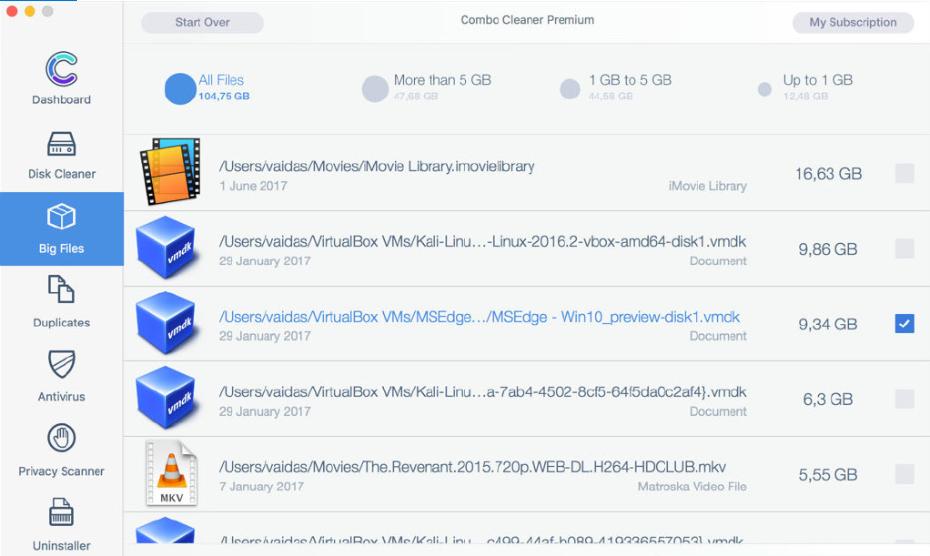Open the Dashboard sidebar icon
Viewport: 930px width, 556px height.
(61, 70)
